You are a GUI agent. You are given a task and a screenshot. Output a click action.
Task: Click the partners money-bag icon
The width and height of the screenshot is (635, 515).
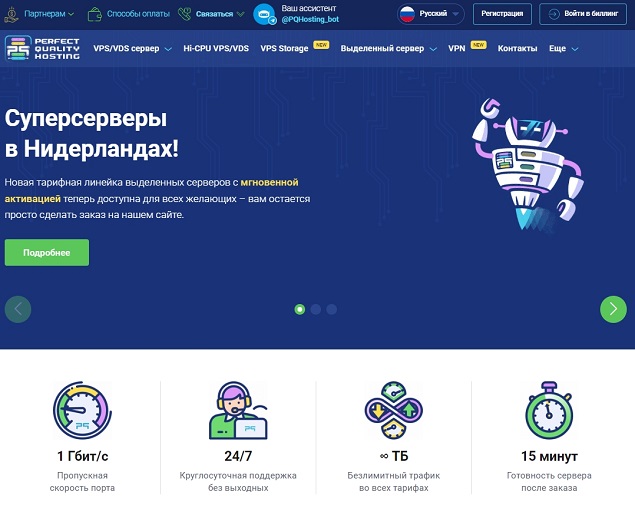11,14
